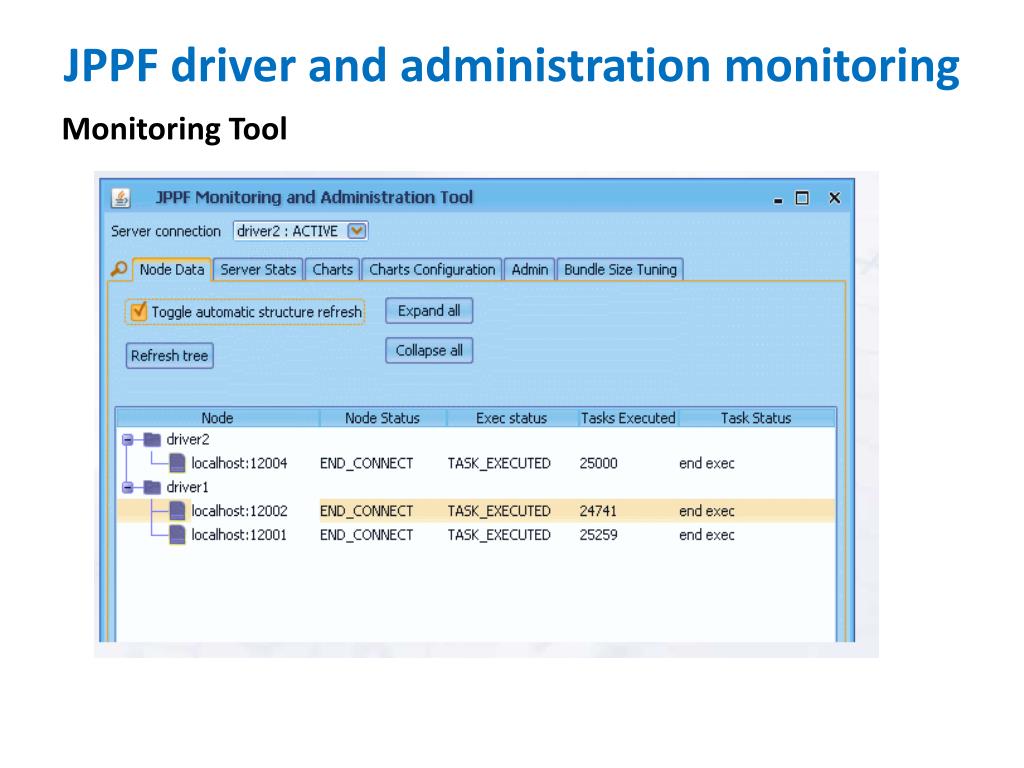Viewport: 1024px width, 768px height.
Task: Click the Node column header
Action: [217, 418]
